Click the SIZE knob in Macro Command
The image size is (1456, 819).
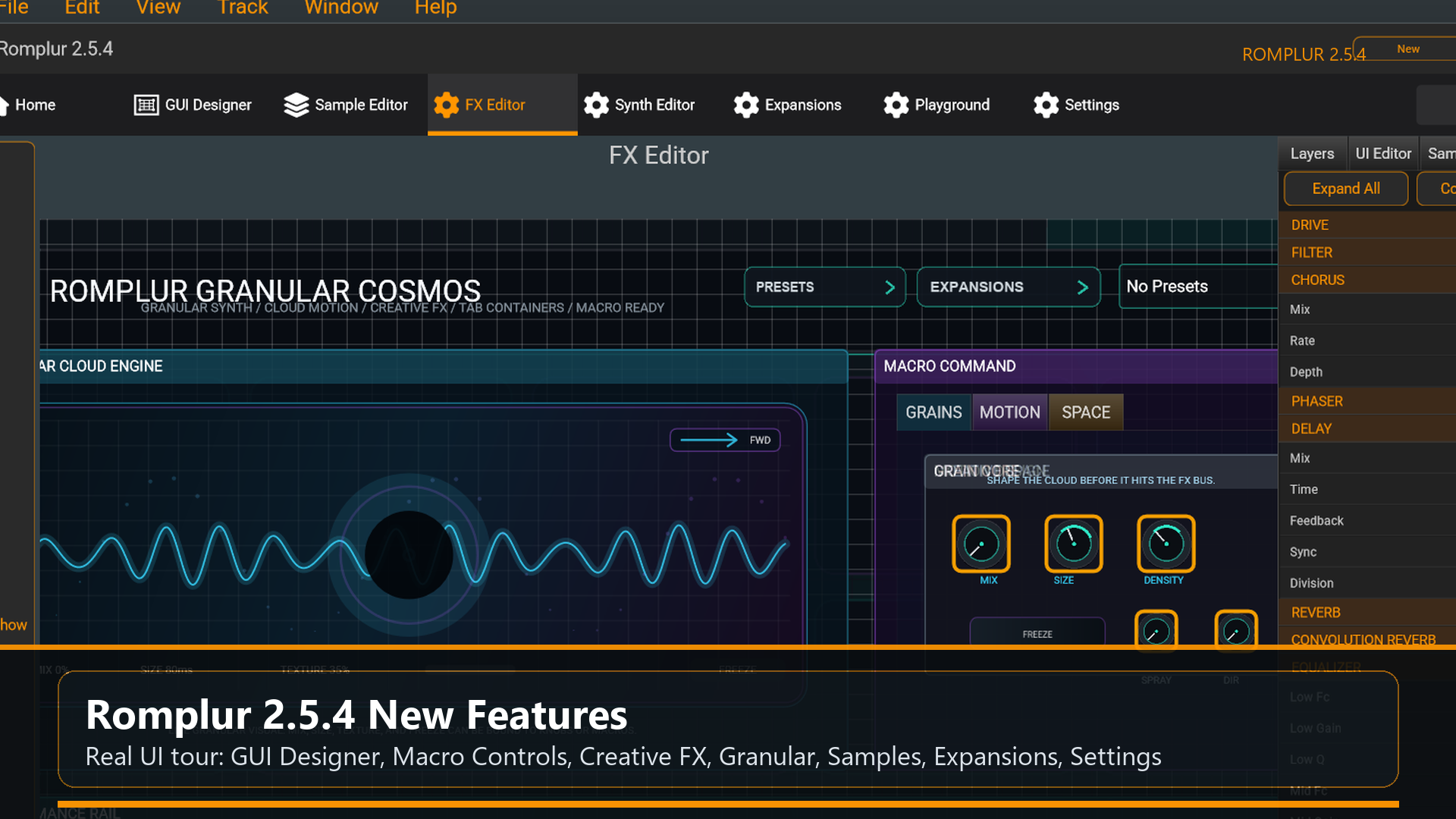point(1074,544)
